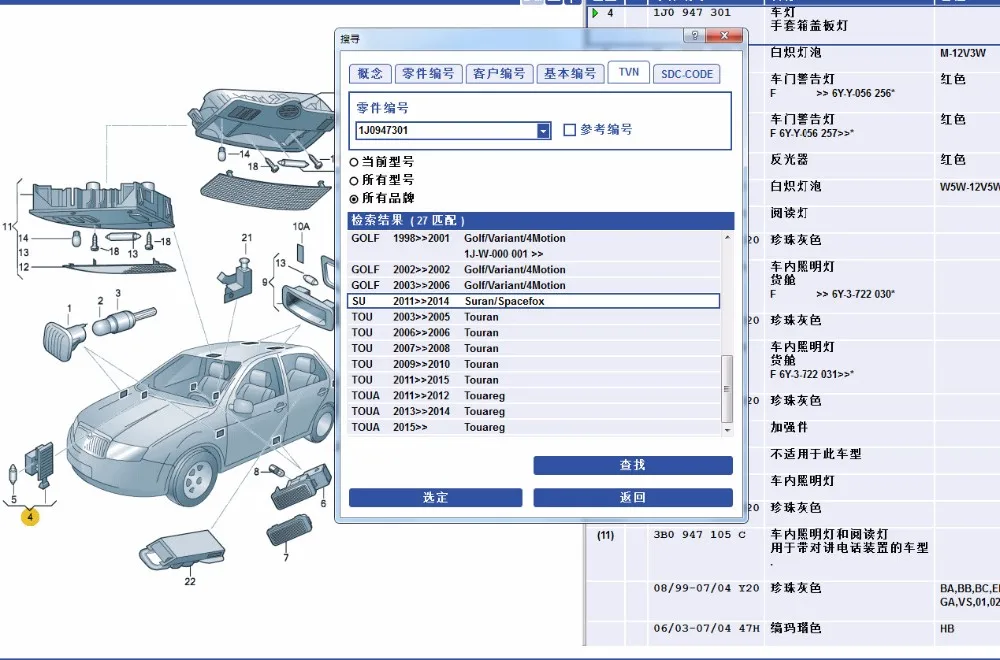The image size is (1000, 660).
Task: Click the part number field 1J0947301
Action: [x=446, y=131]
